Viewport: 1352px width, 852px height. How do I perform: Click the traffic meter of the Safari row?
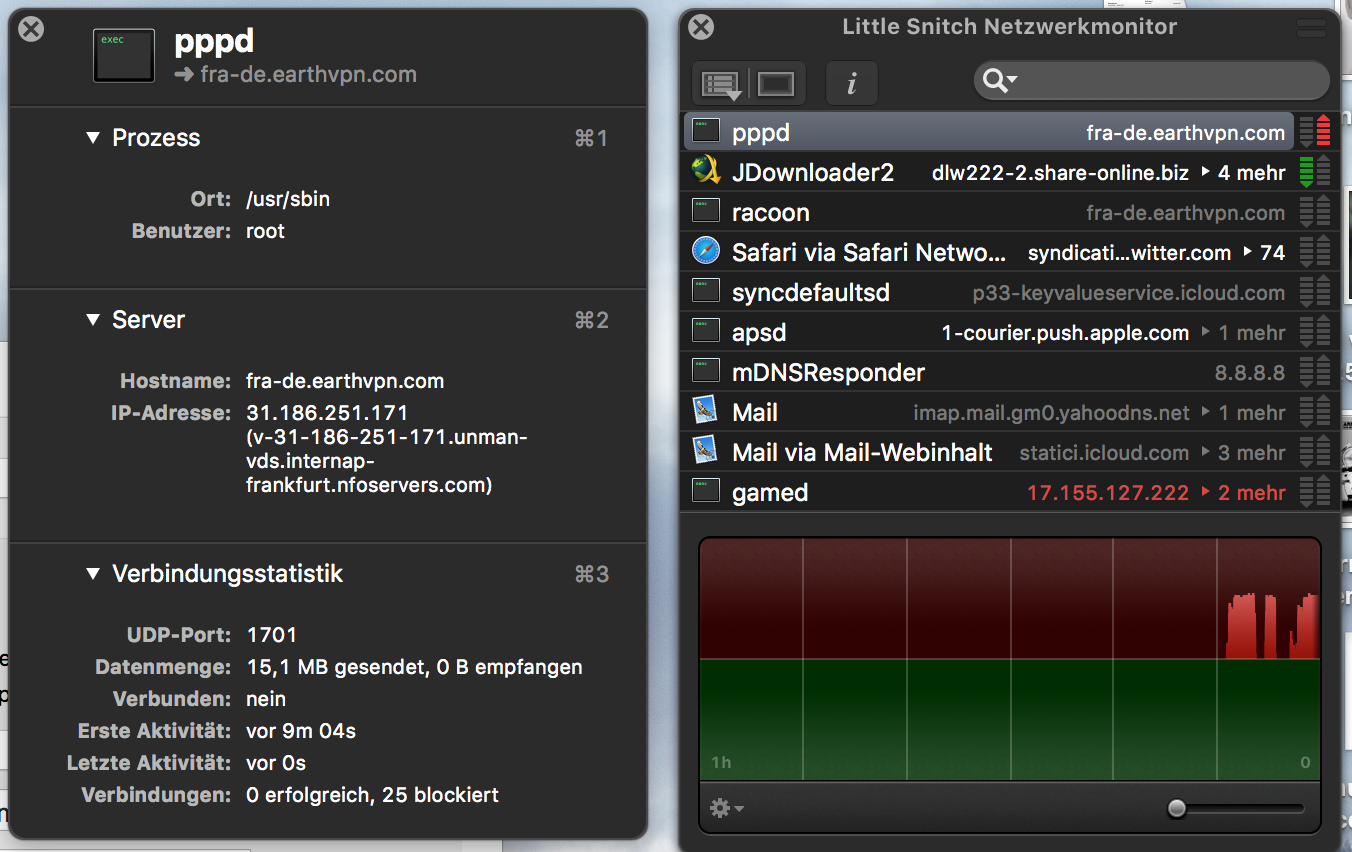tap(1315, 251)
